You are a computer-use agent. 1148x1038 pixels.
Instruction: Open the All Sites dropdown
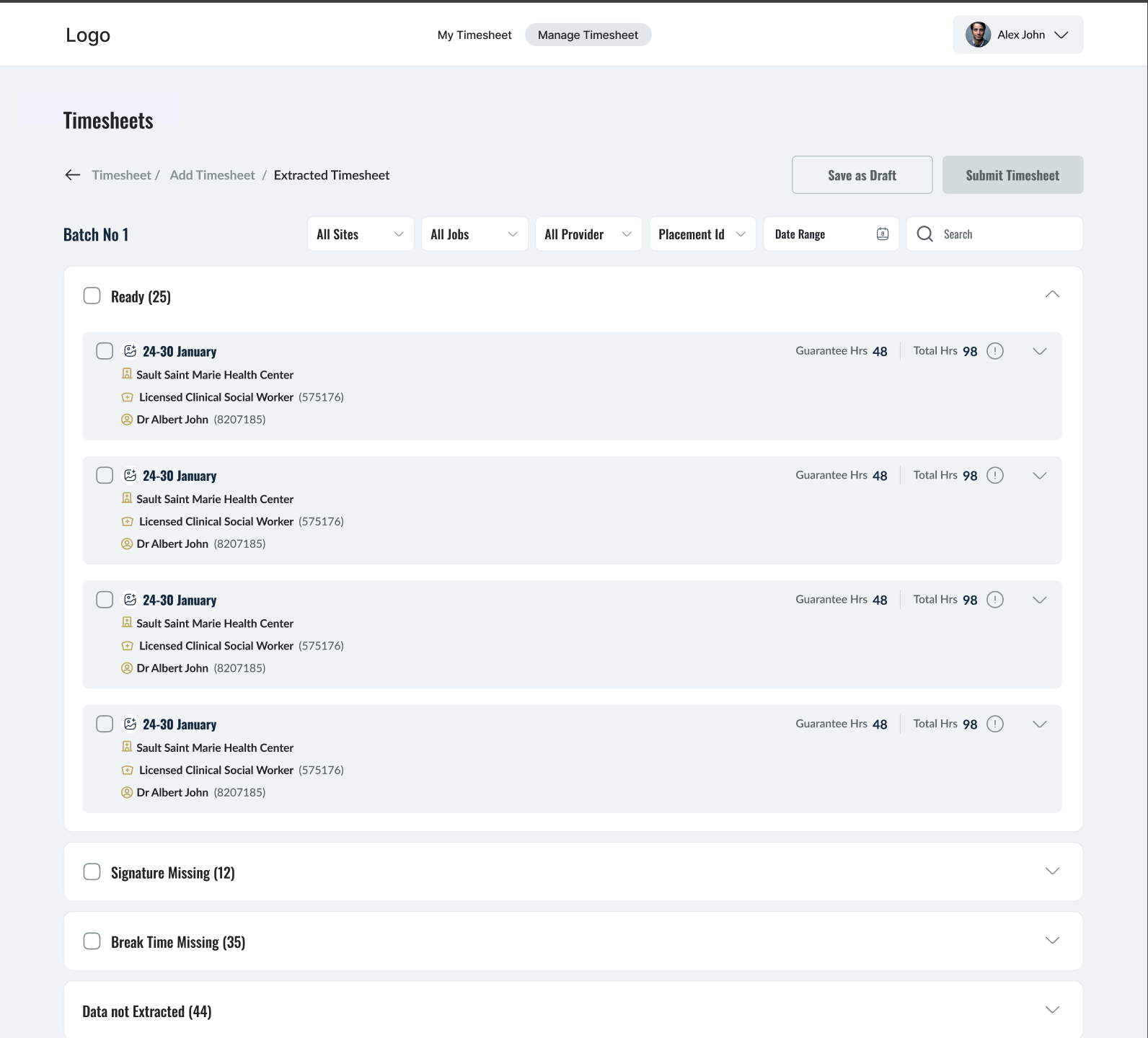pyautogui.click(x=361, y=234)
